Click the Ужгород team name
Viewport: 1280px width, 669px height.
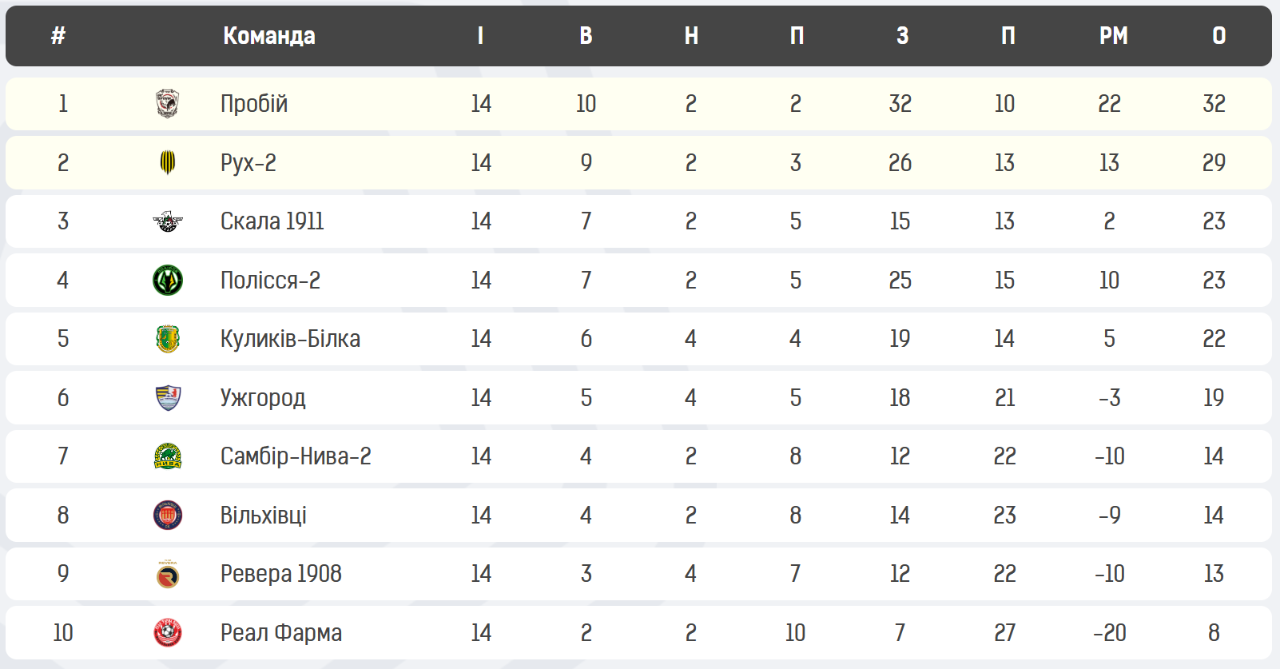tap(263, 398)
